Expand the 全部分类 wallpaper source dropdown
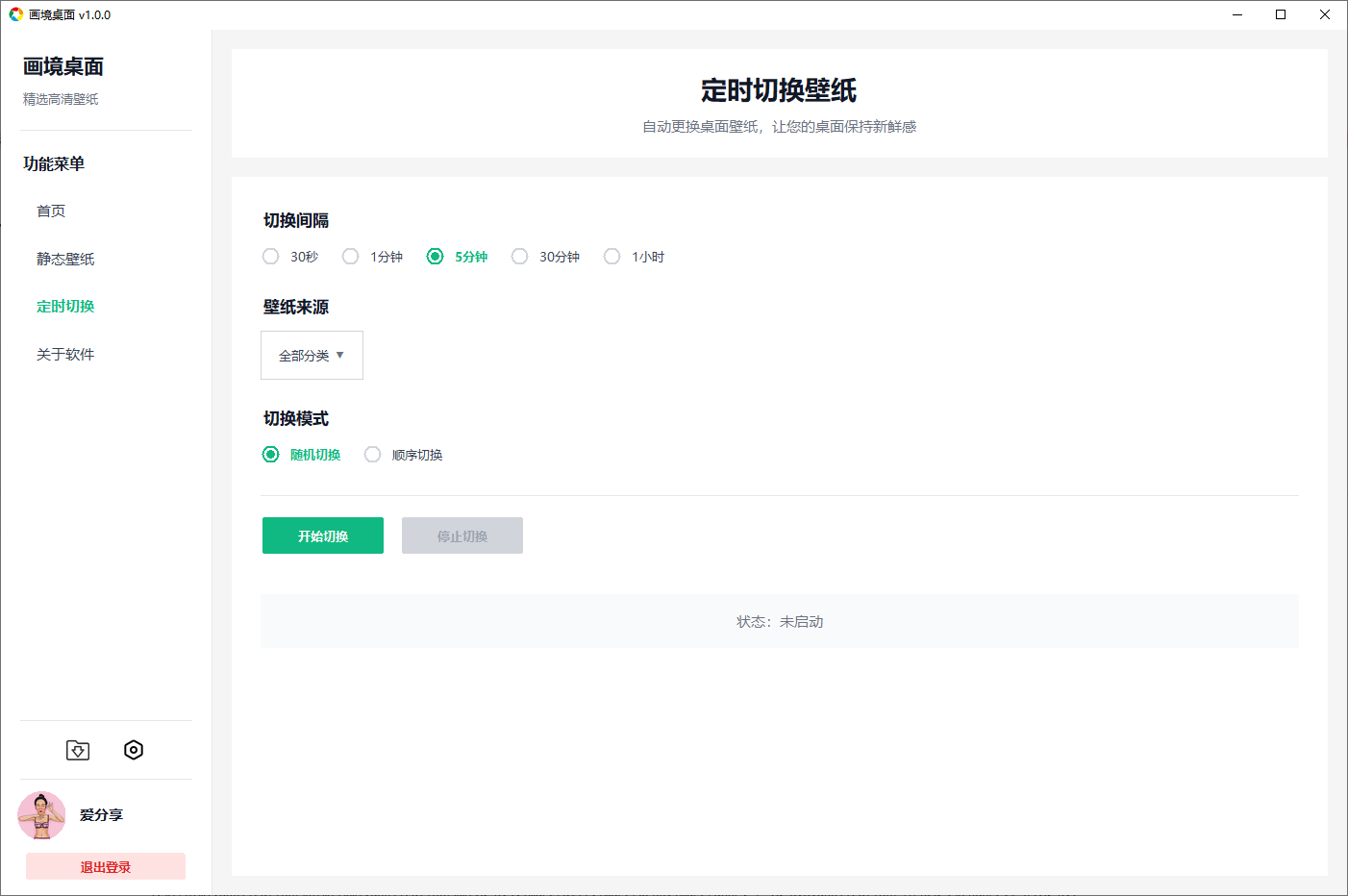This screenshot has width=1348, height=896. 312,356
